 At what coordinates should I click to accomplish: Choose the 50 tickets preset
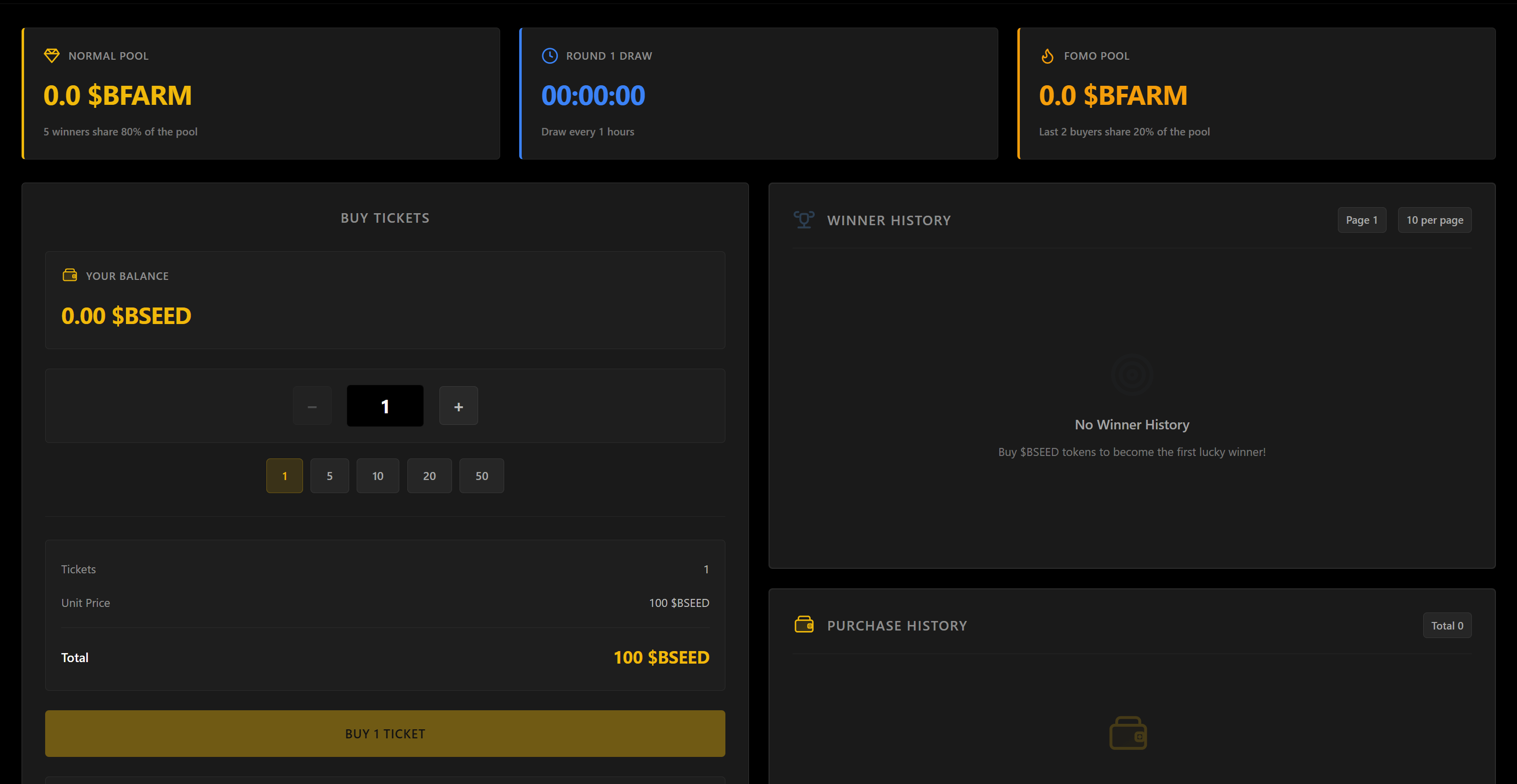click(481, 476)
